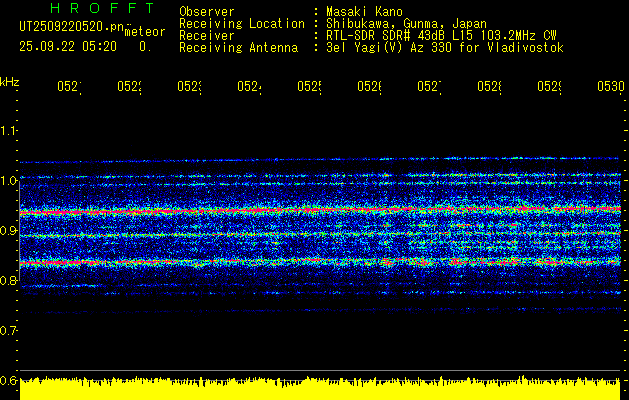Click the 0523 time axis marker

pos(190,86)
